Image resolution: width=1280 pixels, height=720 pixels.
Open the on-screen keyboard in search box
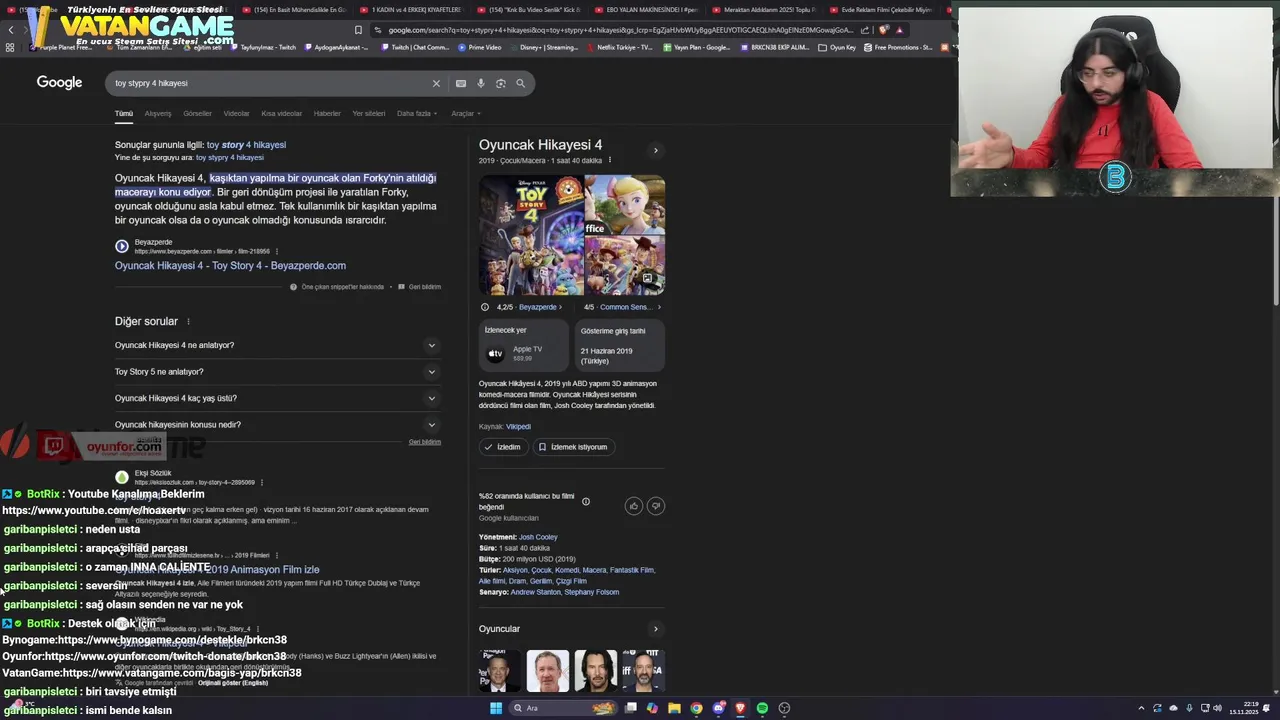[461, 83]
